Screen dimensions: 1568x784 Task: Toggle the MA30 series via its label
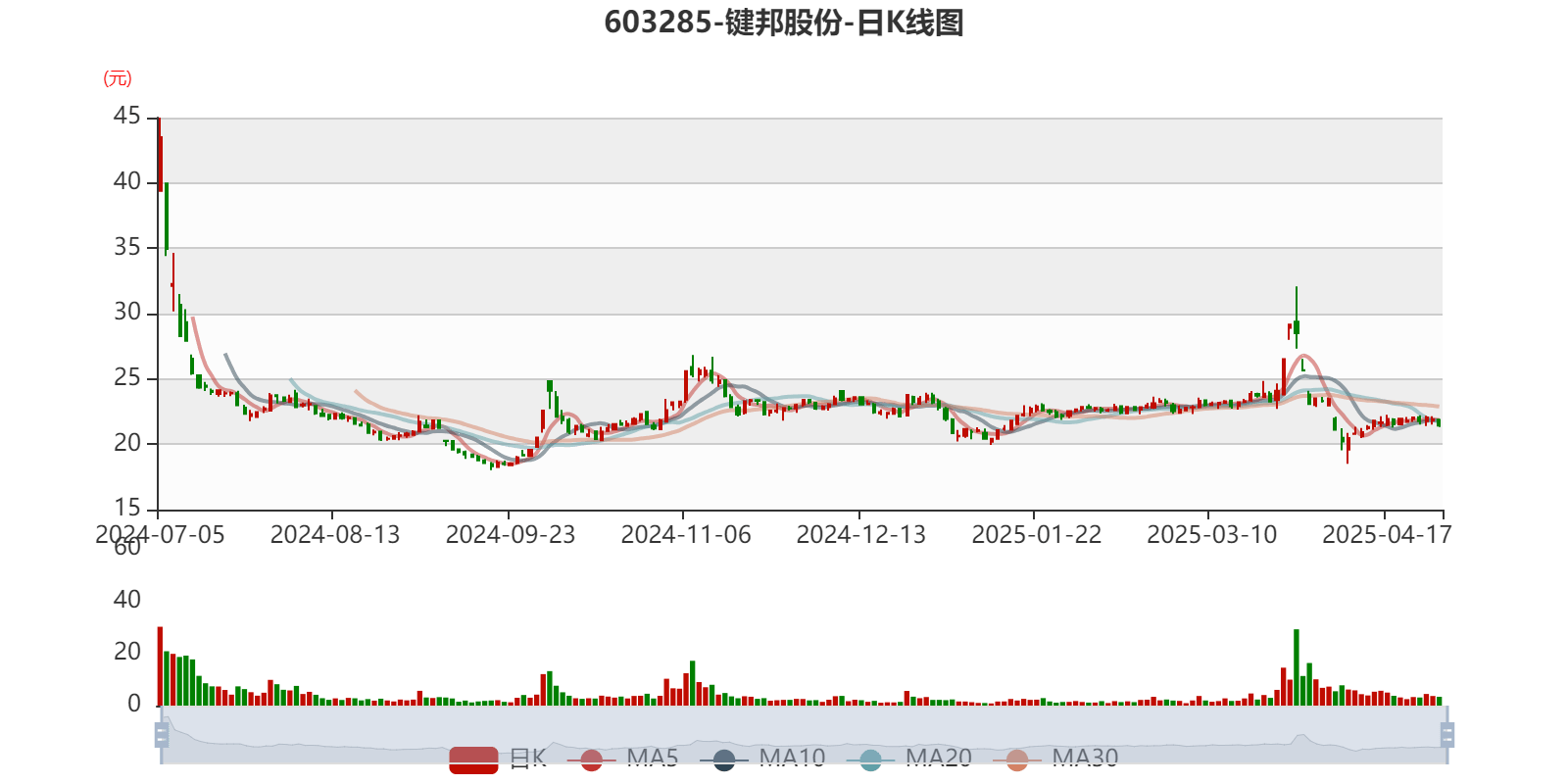click(x=1085, y=758)
